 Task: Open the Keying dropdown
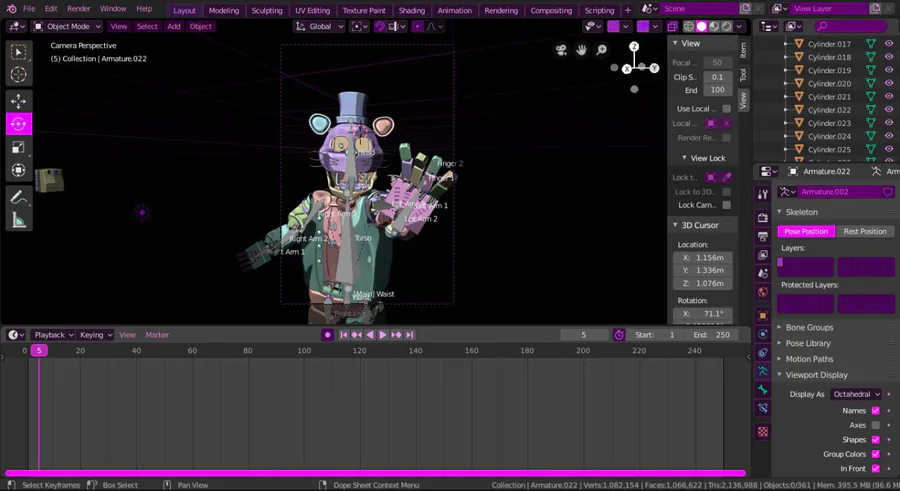point(95,335)
